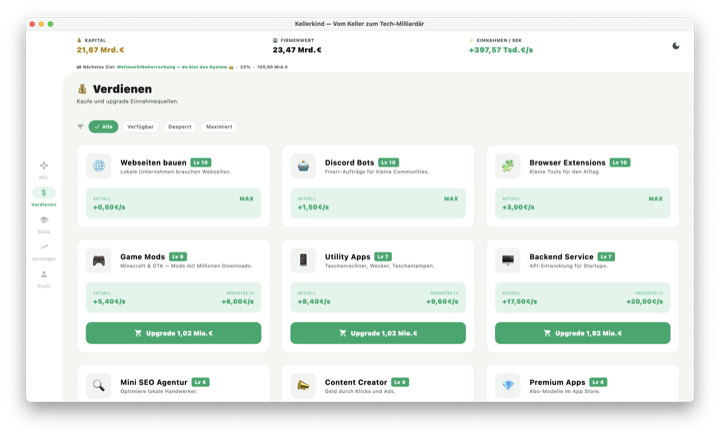The image size is (720, 436).
Task: Click the Verdienen heading money bag icon
Action: tap(82, 89)
